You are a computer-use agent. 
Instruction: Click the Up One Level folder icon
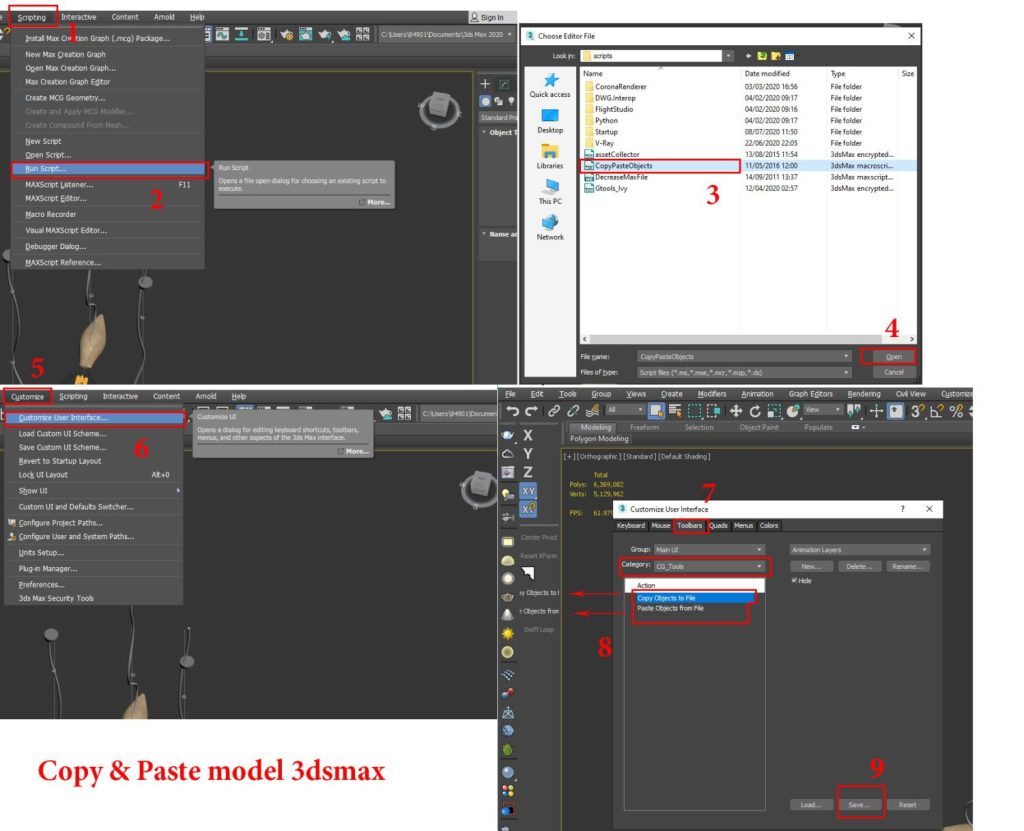pos(761,56)
